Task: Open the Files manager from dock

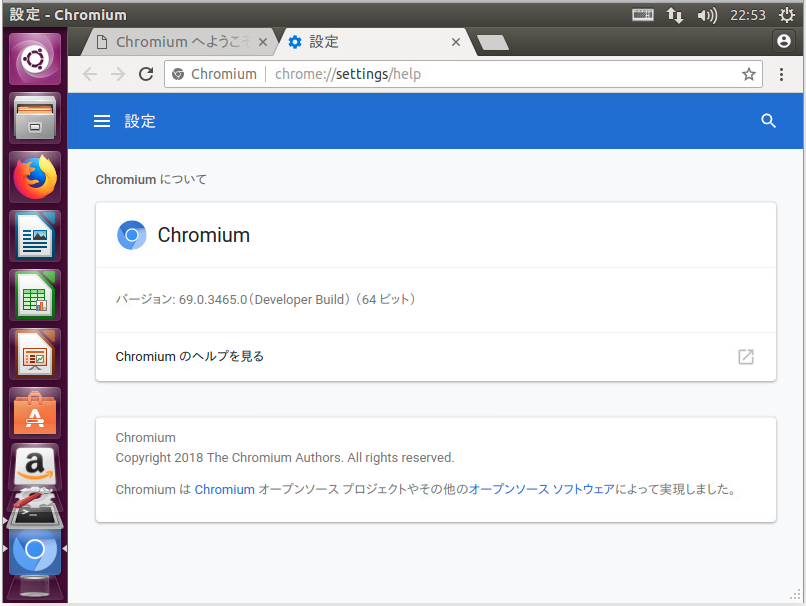Action: click(35, 118)
